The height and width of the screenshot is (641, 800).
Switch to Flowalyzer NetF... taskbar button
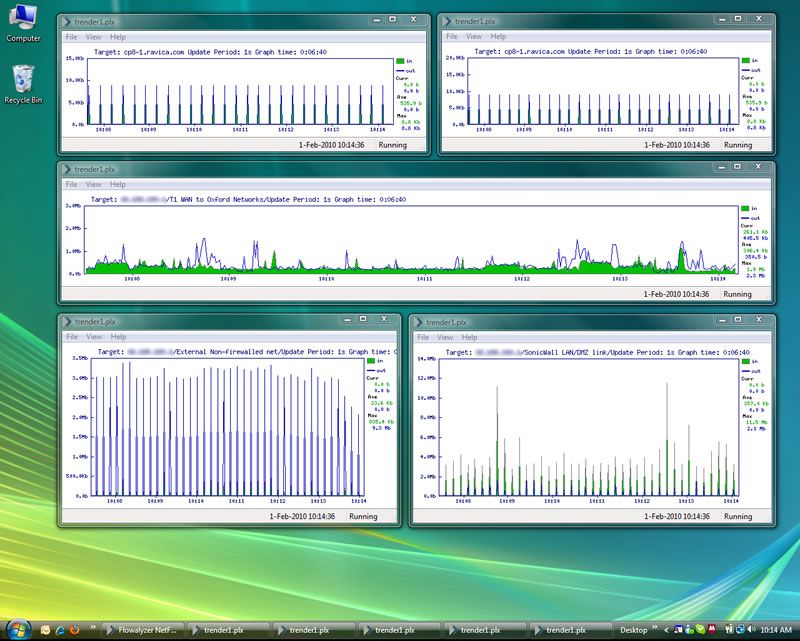click(142, 630)
